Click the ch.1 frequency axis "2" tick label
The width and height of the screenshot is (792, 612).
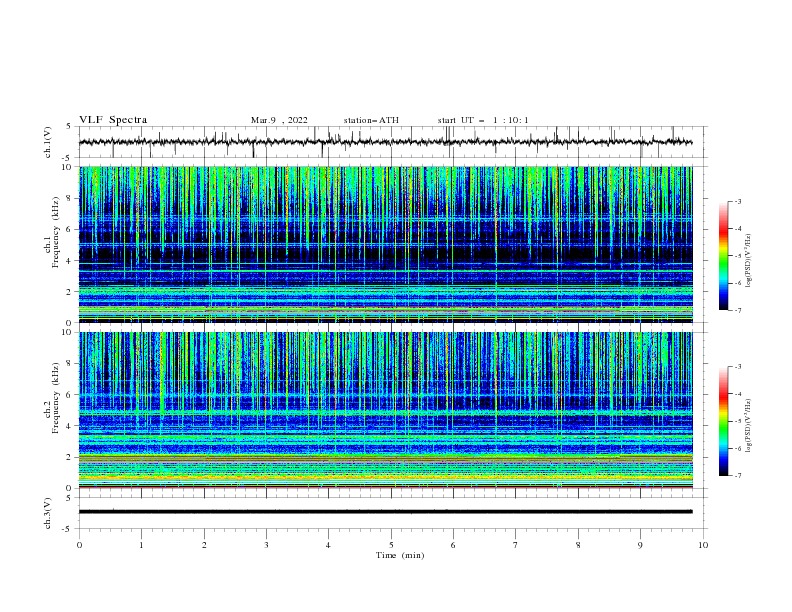71,291
